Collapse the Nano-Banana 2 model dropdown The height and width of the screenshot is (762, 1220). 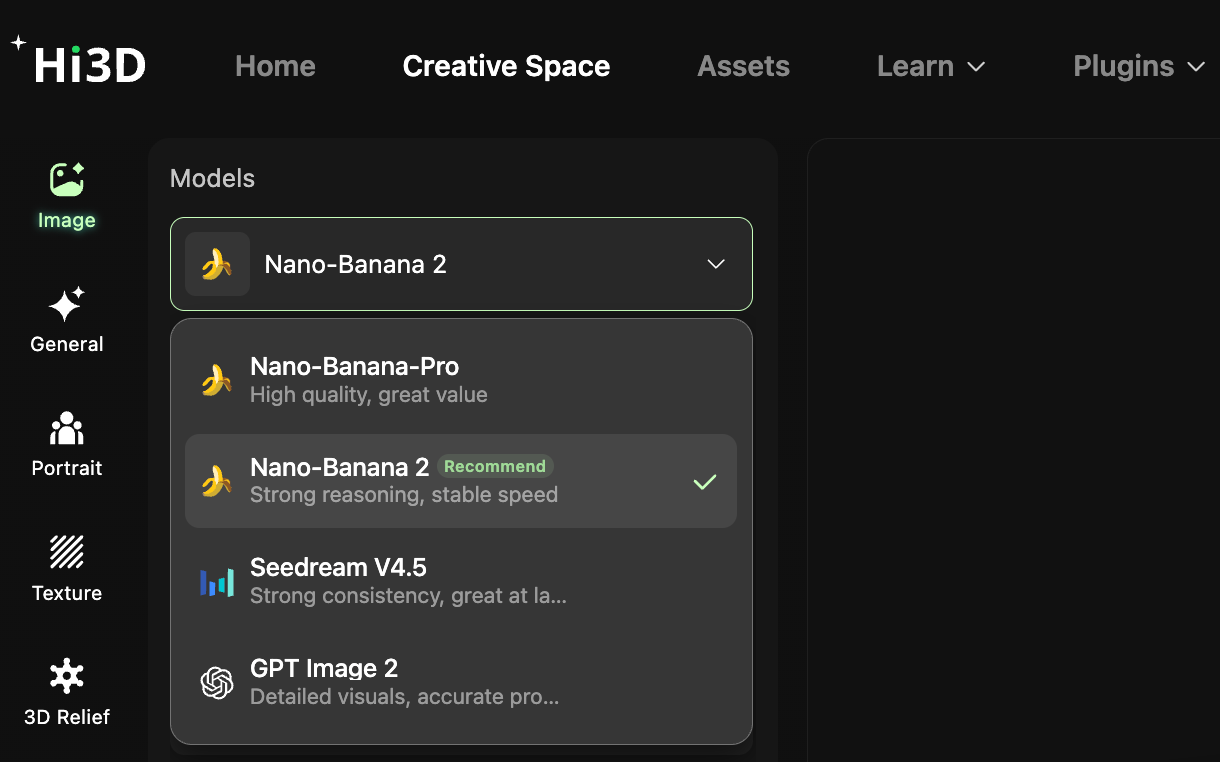461,264
